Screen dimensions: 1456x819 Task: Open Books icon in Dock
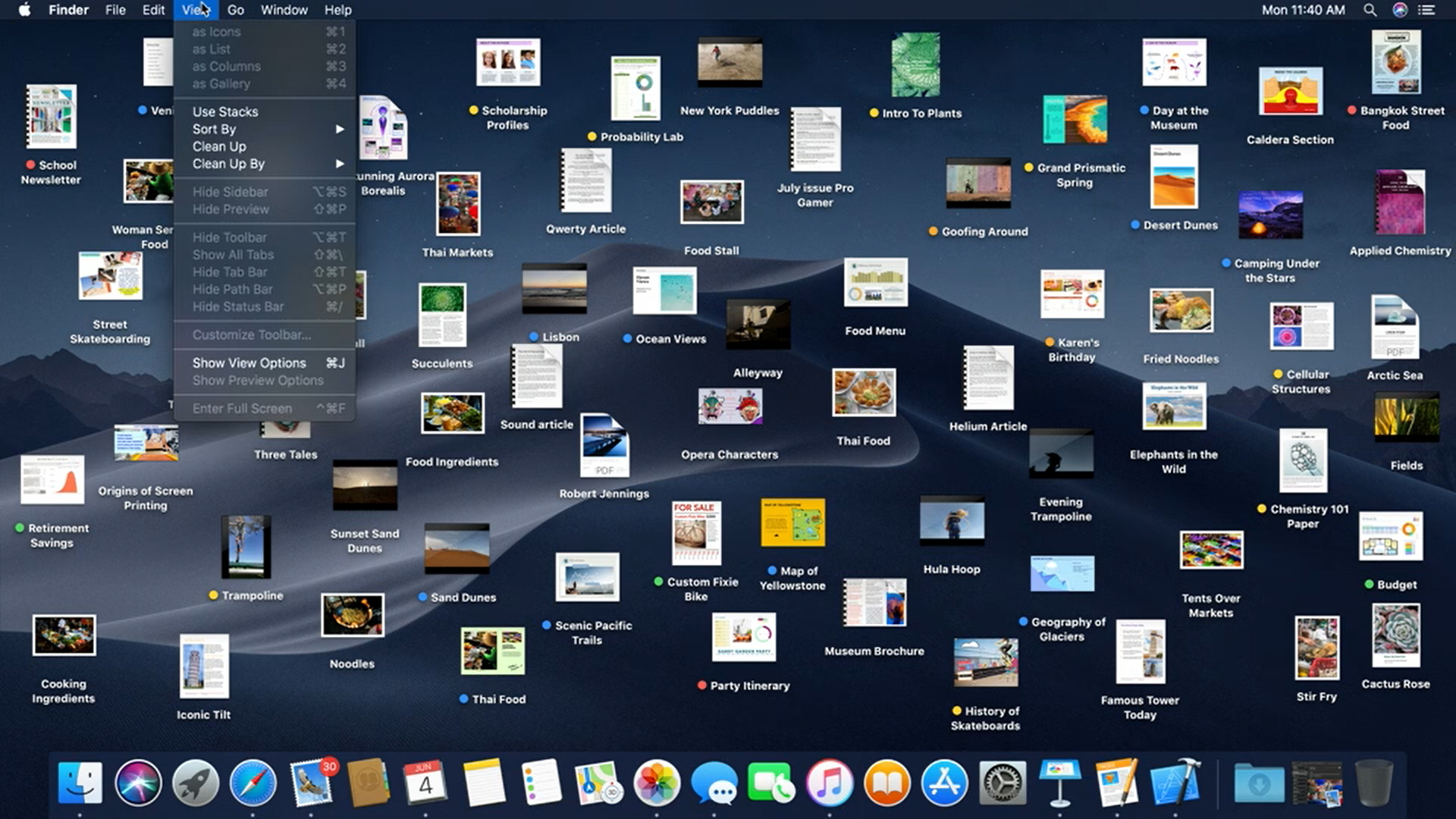pos(886,783)
